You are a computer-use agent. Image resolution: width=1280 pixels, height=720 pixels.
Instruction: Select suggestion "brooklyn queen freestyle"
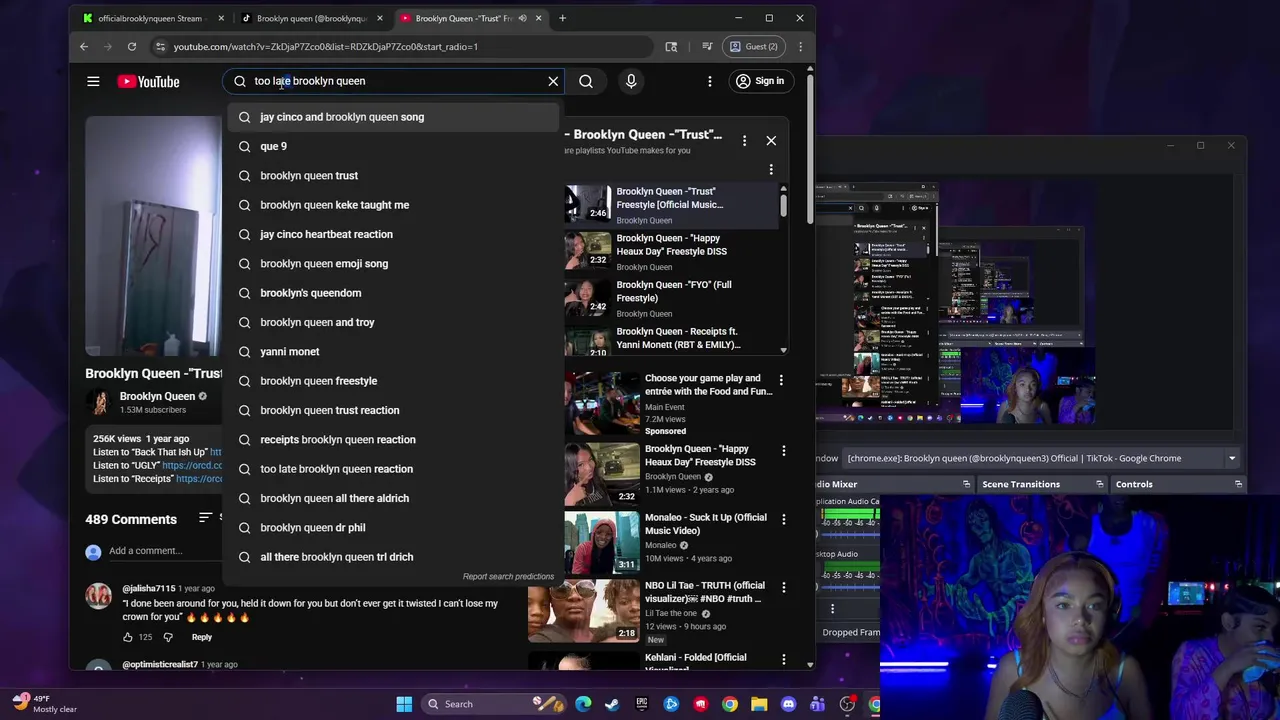point(392,381)
